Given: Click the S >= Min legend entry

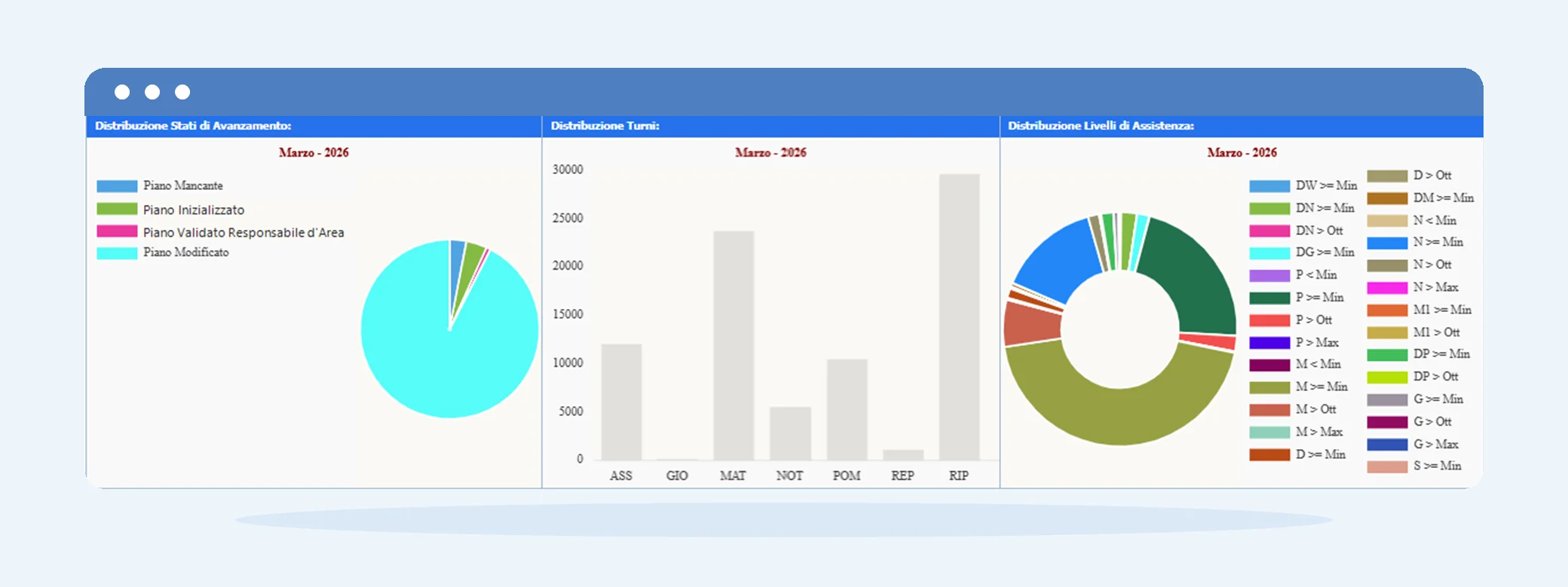Looking at the screenshot, I should (x=1415, y=466).
